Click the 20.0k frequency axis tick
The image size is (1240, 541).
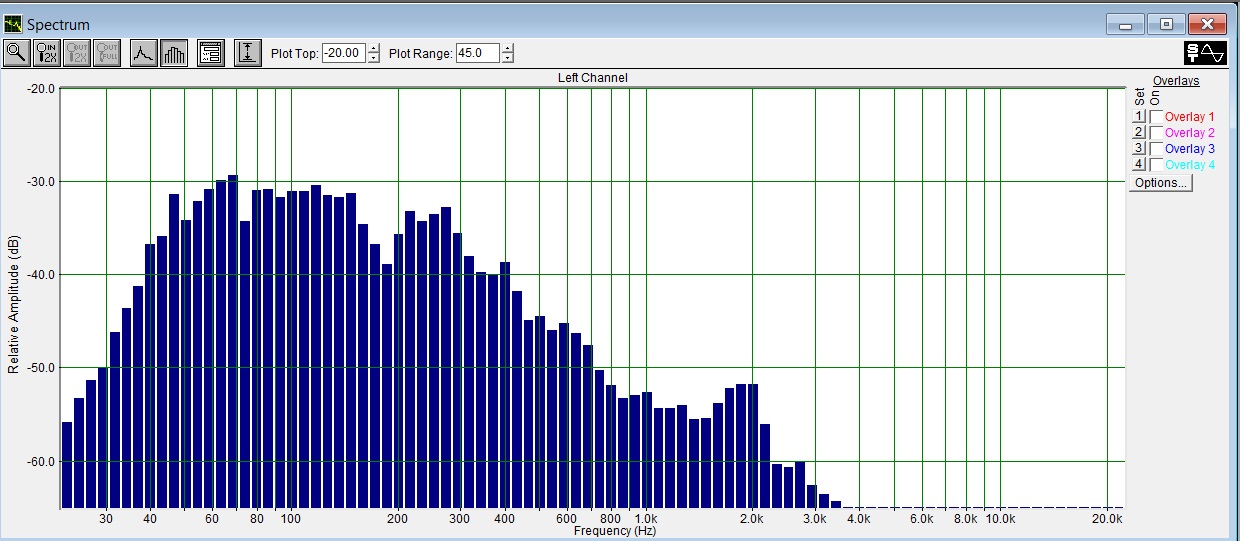tap(1106, 520)
